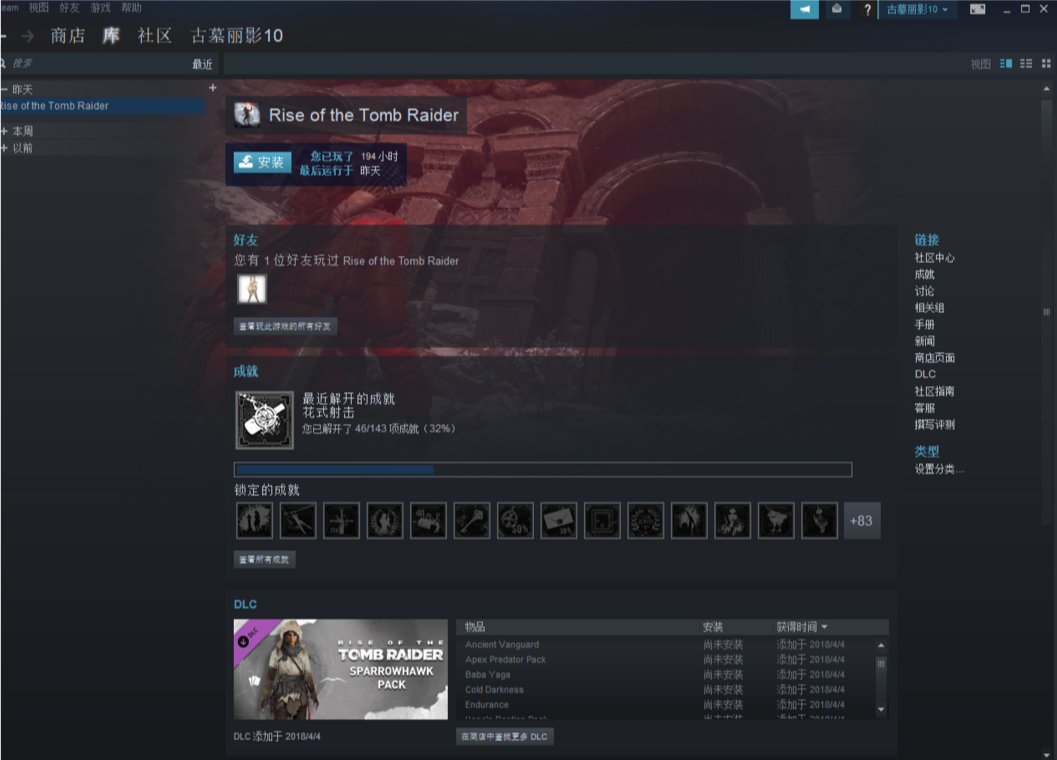Viewport: 1057px width, 760px height.
Task: Click the announcements megaphone icon in title bar
Action: click(804, 9)
